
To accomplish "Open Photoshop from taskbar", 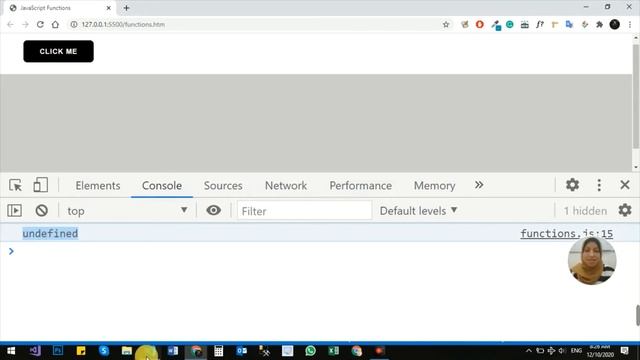I will coord(58,351).
